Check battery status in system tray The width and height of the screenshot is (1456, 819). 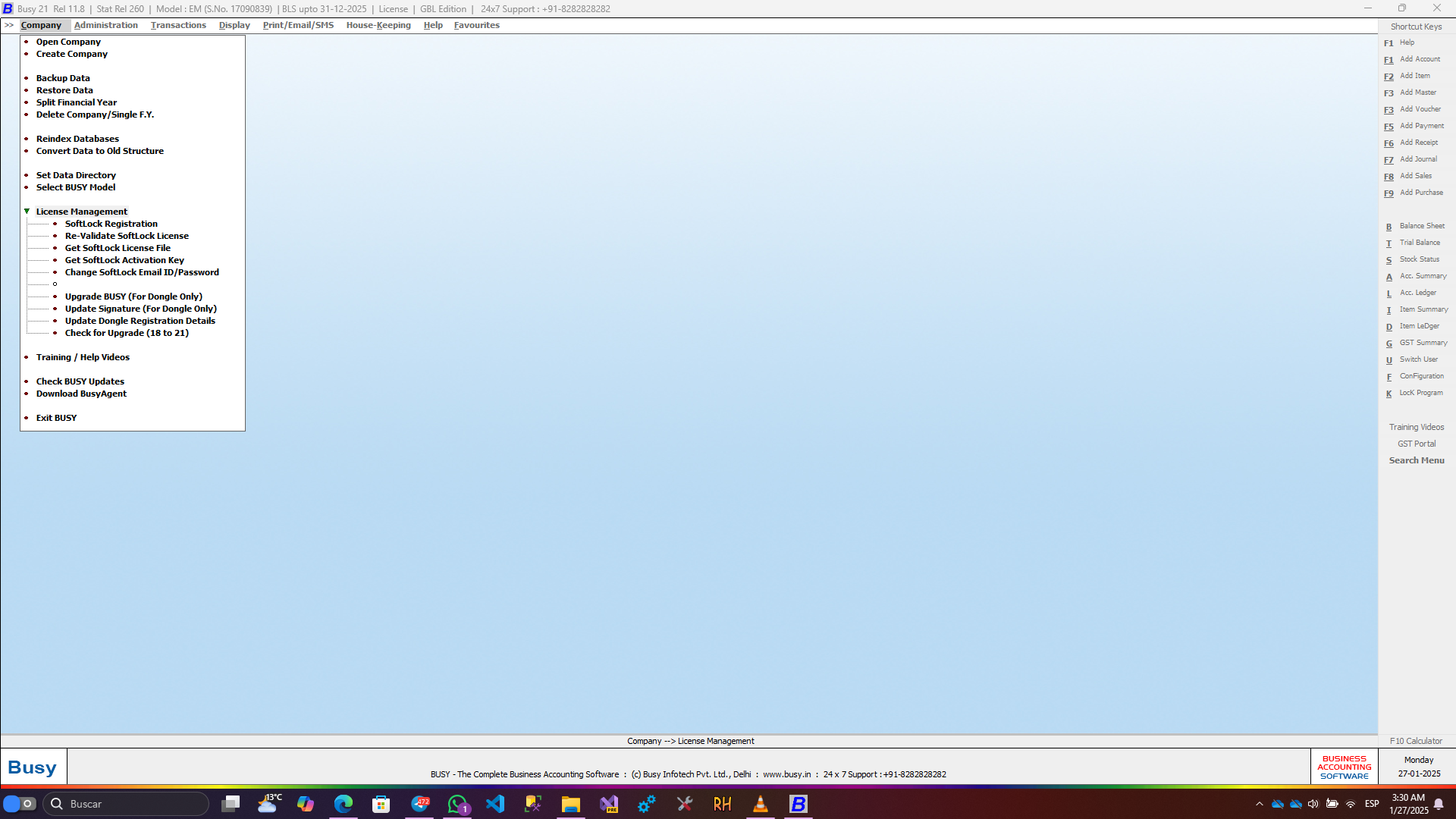1332,804
